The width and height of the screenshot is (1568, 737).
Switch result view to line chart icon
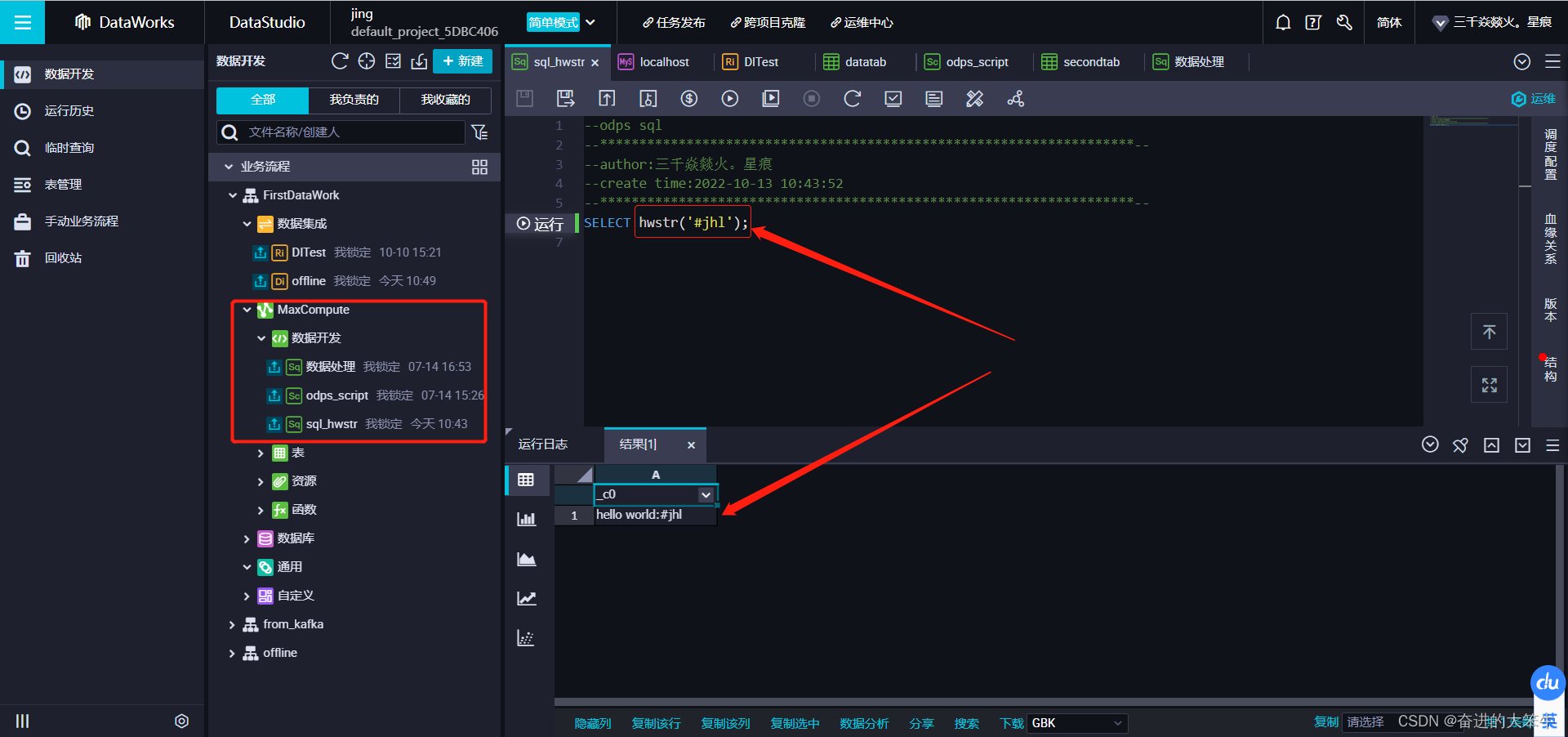[526, 598]
